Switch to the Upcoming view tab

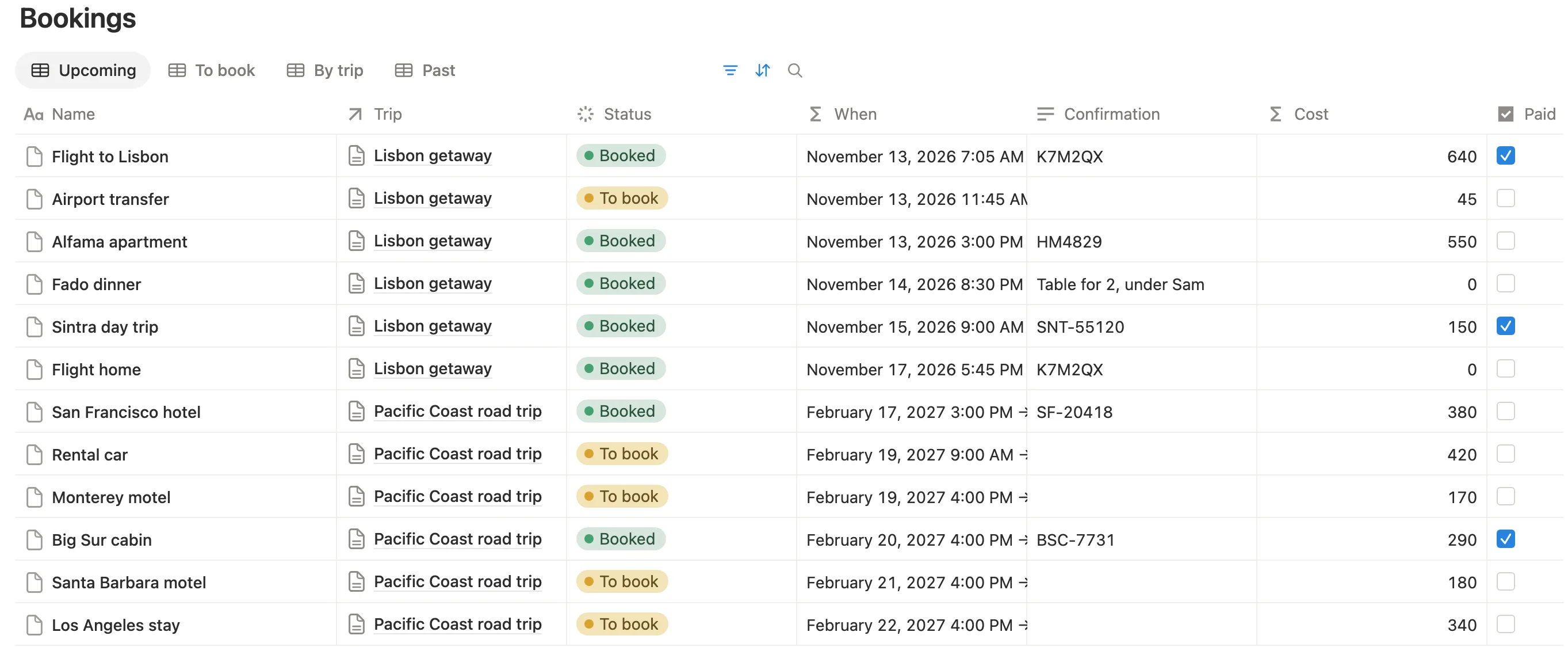click(83, 71)
